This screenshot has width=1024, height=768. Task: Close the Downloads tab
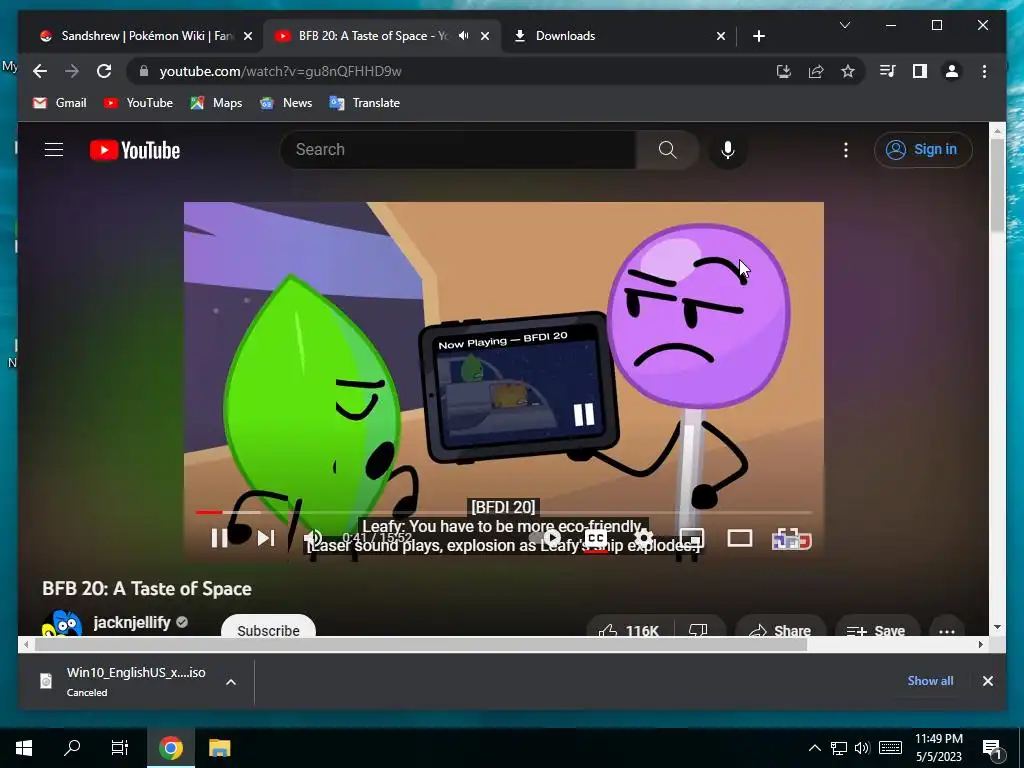tap(720, 36)
